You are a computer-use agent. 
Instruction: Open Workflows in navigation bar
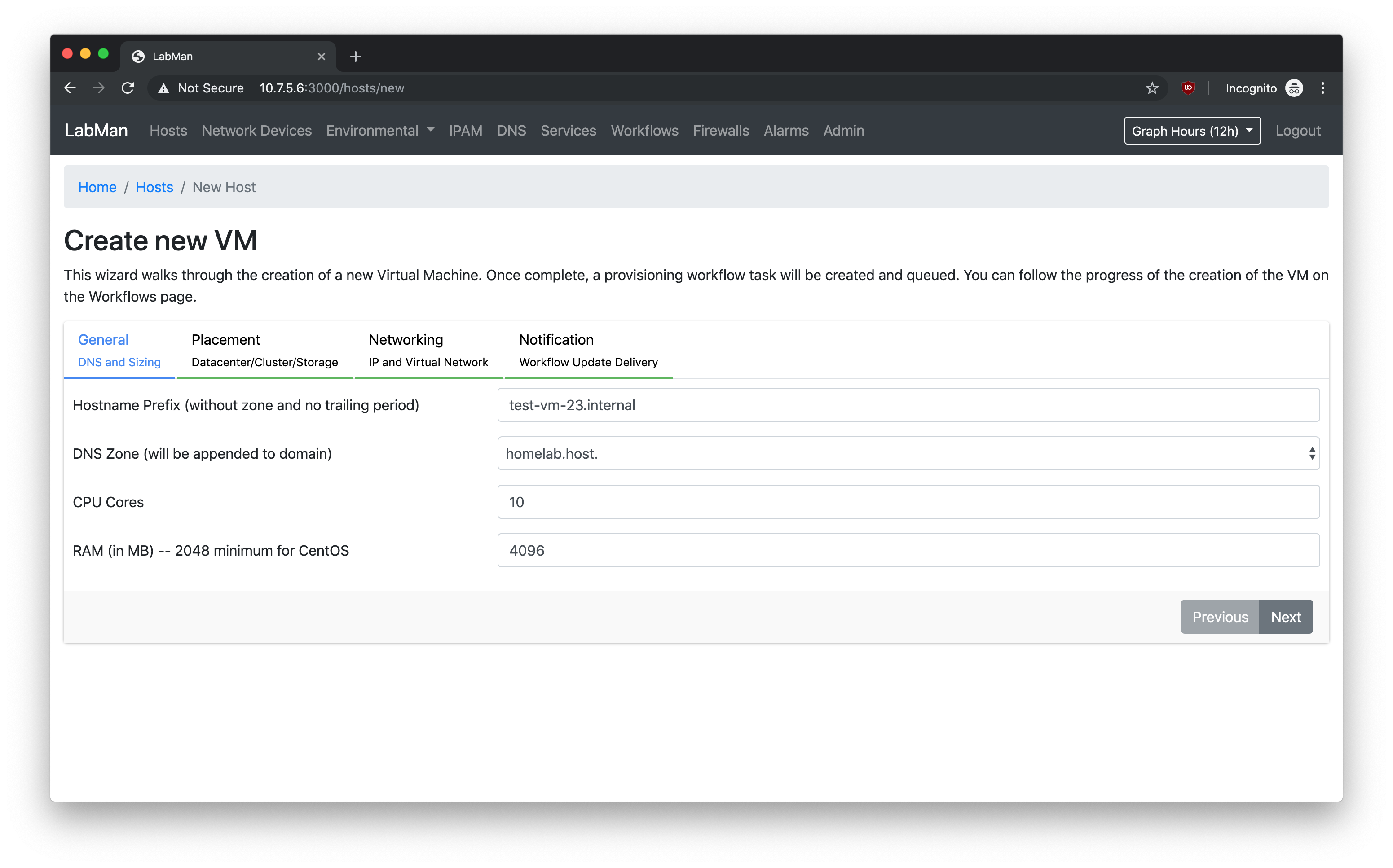644,130
